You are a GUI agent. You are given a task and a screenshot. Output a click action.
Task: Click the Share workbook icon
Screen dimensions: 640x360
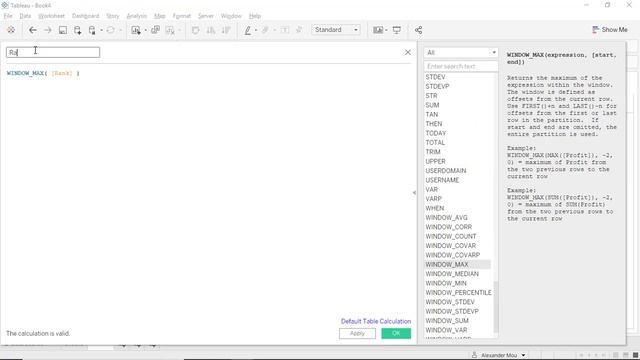(x=418, y=30)
